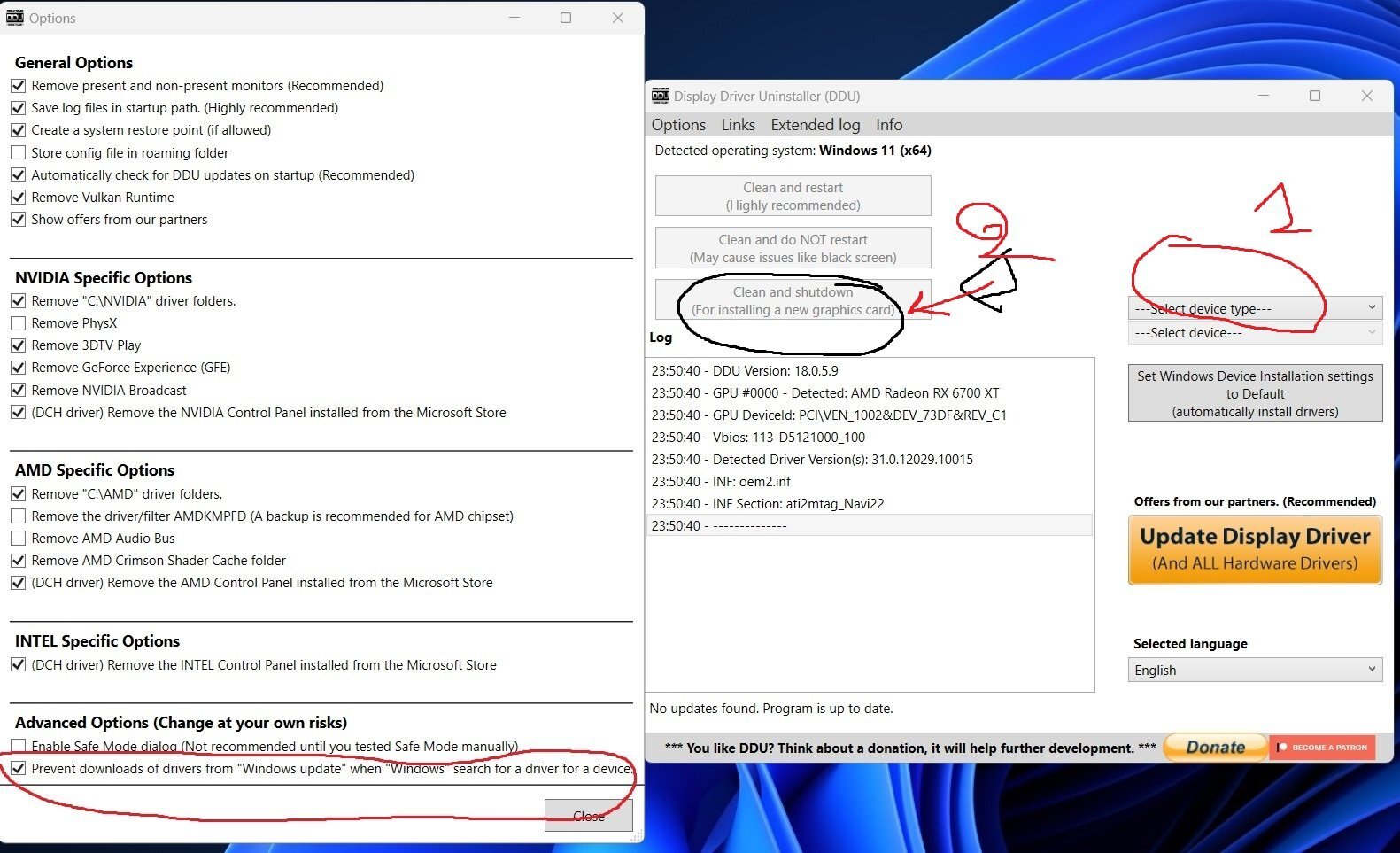Select the Vbios: 113-D5121000_100 log line
This screenshot has width=1400, height=853.
point(870,438)
